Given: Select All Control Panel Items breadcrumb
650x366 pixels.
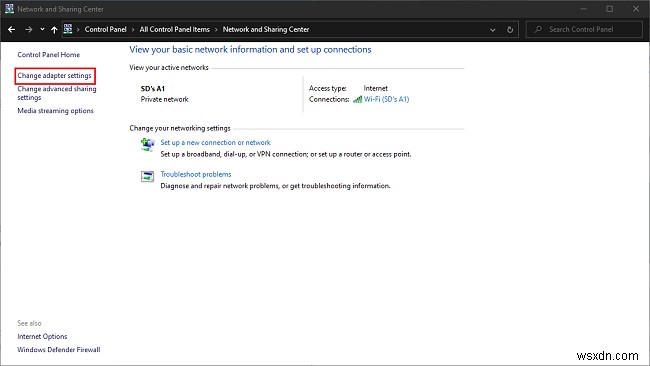Looking at the screenshot, I should pos(175,29).
